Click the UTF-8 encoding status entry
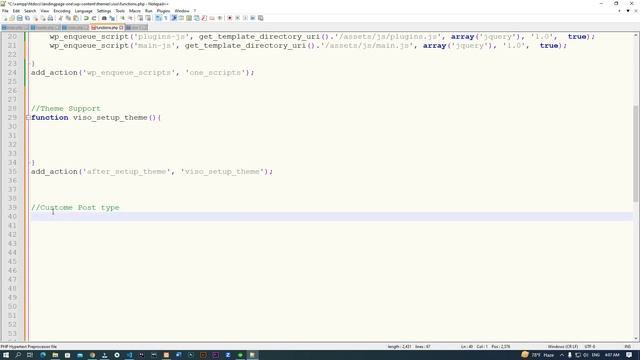 click(590, 347)
